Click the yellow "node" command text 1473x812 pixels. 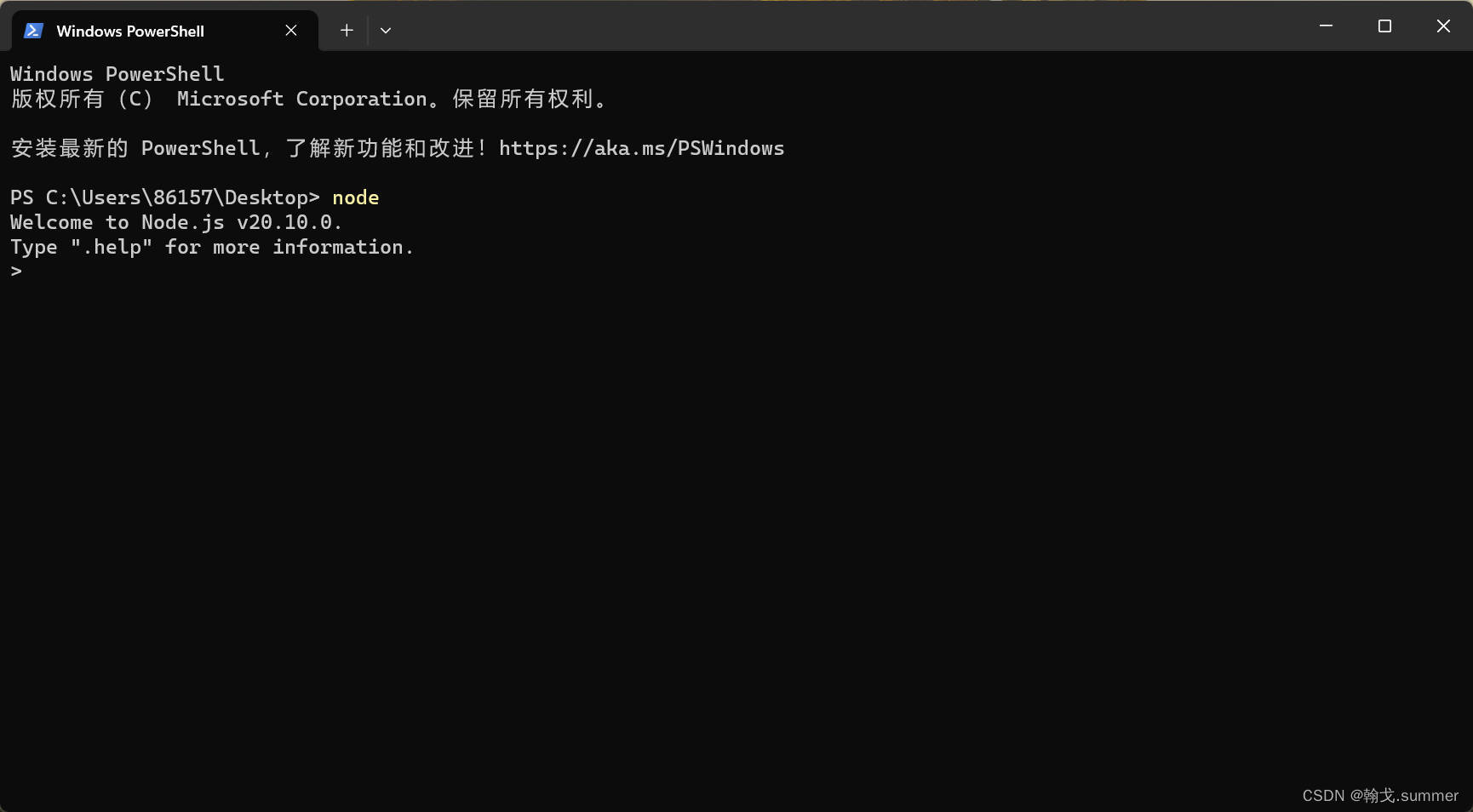tap(355, 197)
